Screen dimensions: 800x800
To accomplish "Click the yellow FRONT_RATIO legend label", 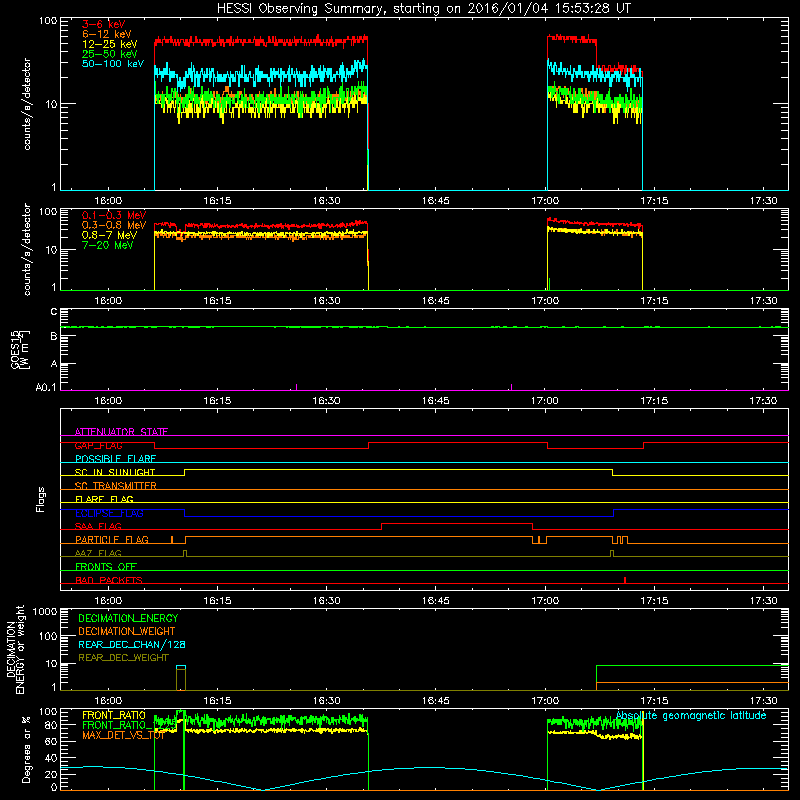I will click(114, 715).
